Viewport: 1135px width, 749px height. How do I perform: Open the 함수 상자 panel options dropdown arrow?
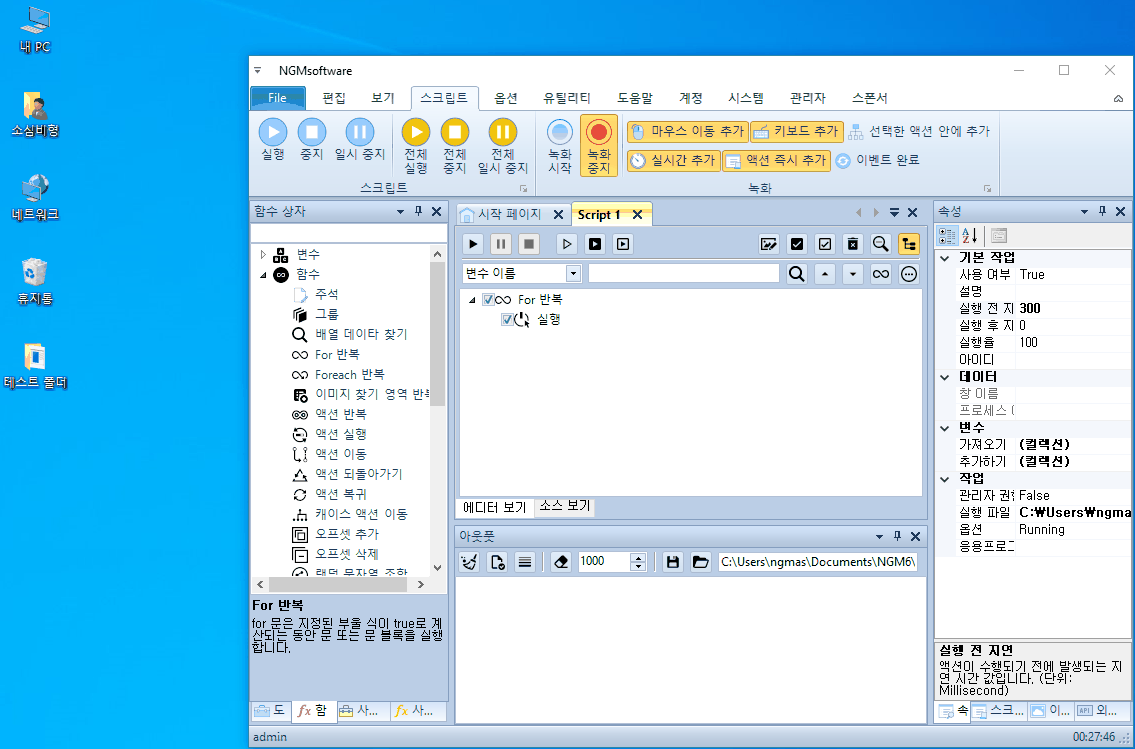[400, 212]
